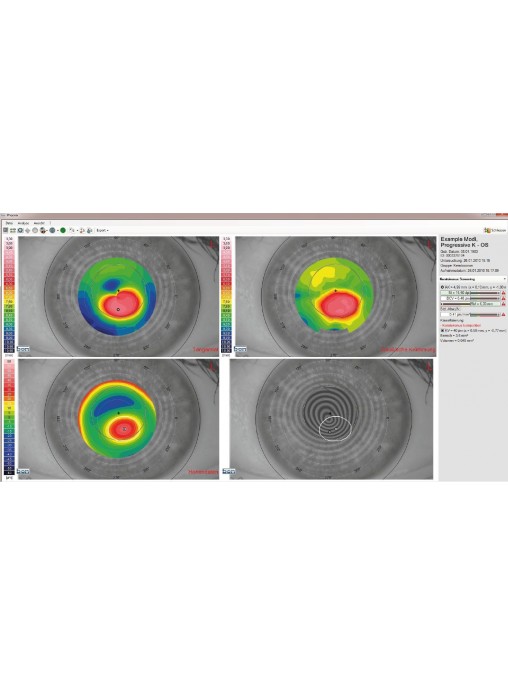Click the Skala button on the ring image panel
The image size is (508, 696).
pos(229,471)
